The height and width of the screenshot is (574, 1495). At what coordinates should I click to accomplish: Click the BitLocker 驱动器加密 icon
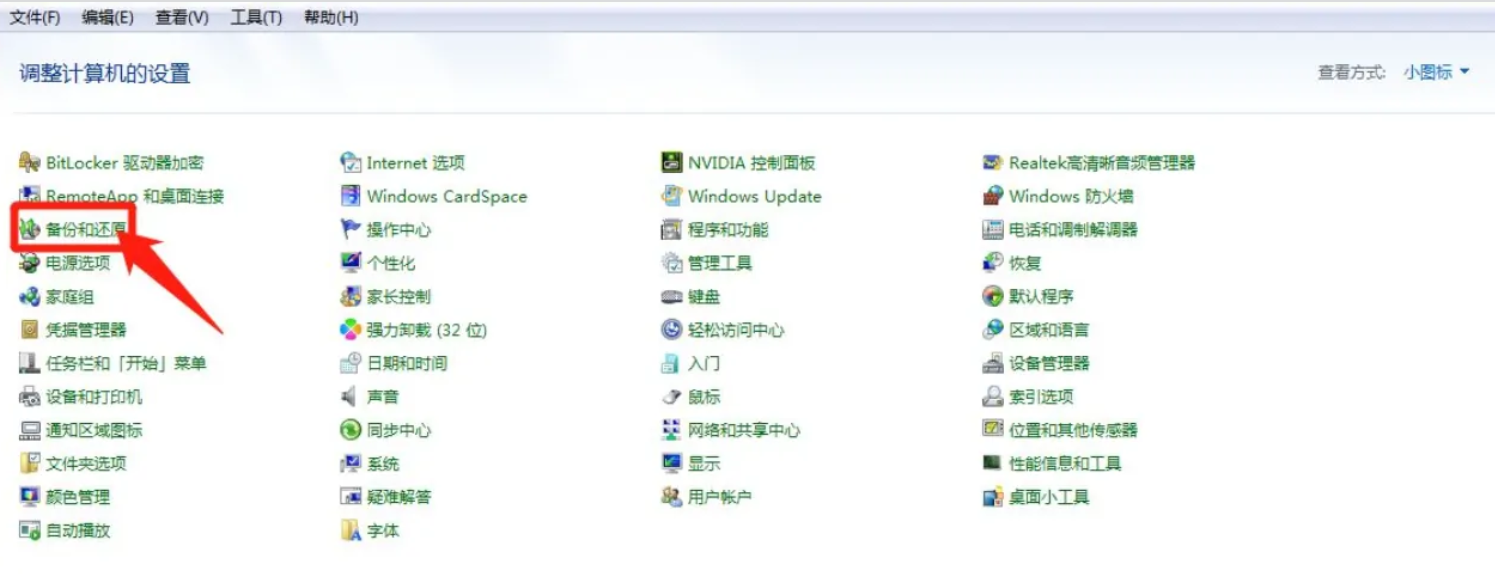click(x=29, y=163)
